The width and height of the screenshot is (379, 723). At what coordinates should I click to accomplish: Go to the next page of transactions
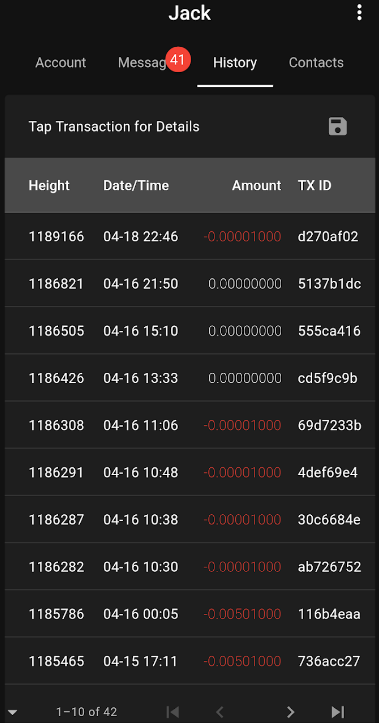tap(290, 711)
